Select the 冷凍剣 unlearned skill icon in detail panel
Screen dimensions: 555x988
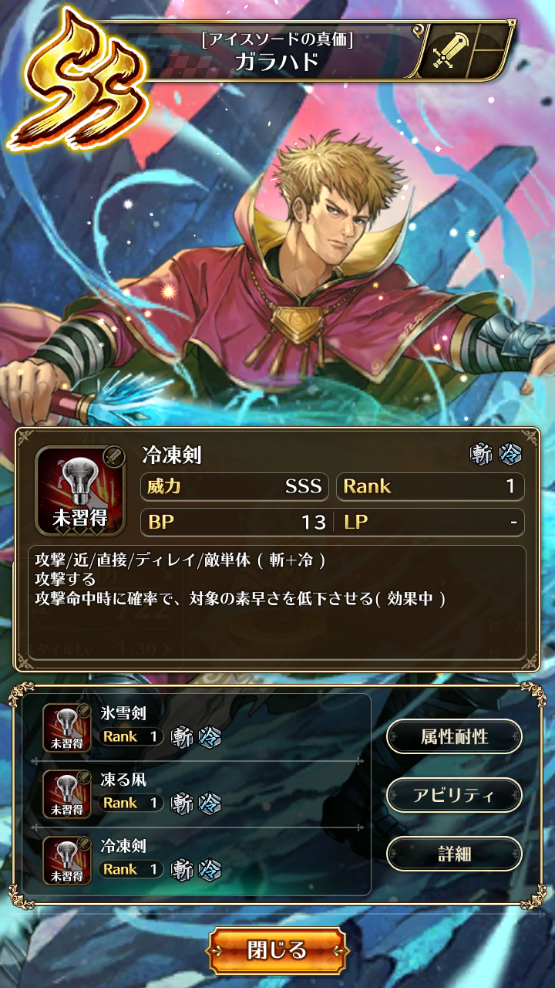coord(81,491)
